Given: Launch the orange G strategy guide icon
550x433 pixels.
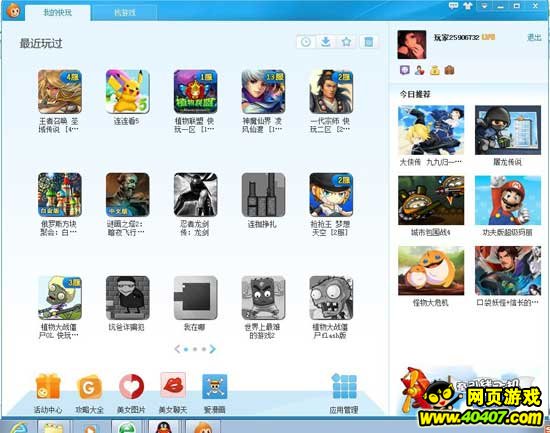Looking at the screenshot, I should [x=89, y=387].
